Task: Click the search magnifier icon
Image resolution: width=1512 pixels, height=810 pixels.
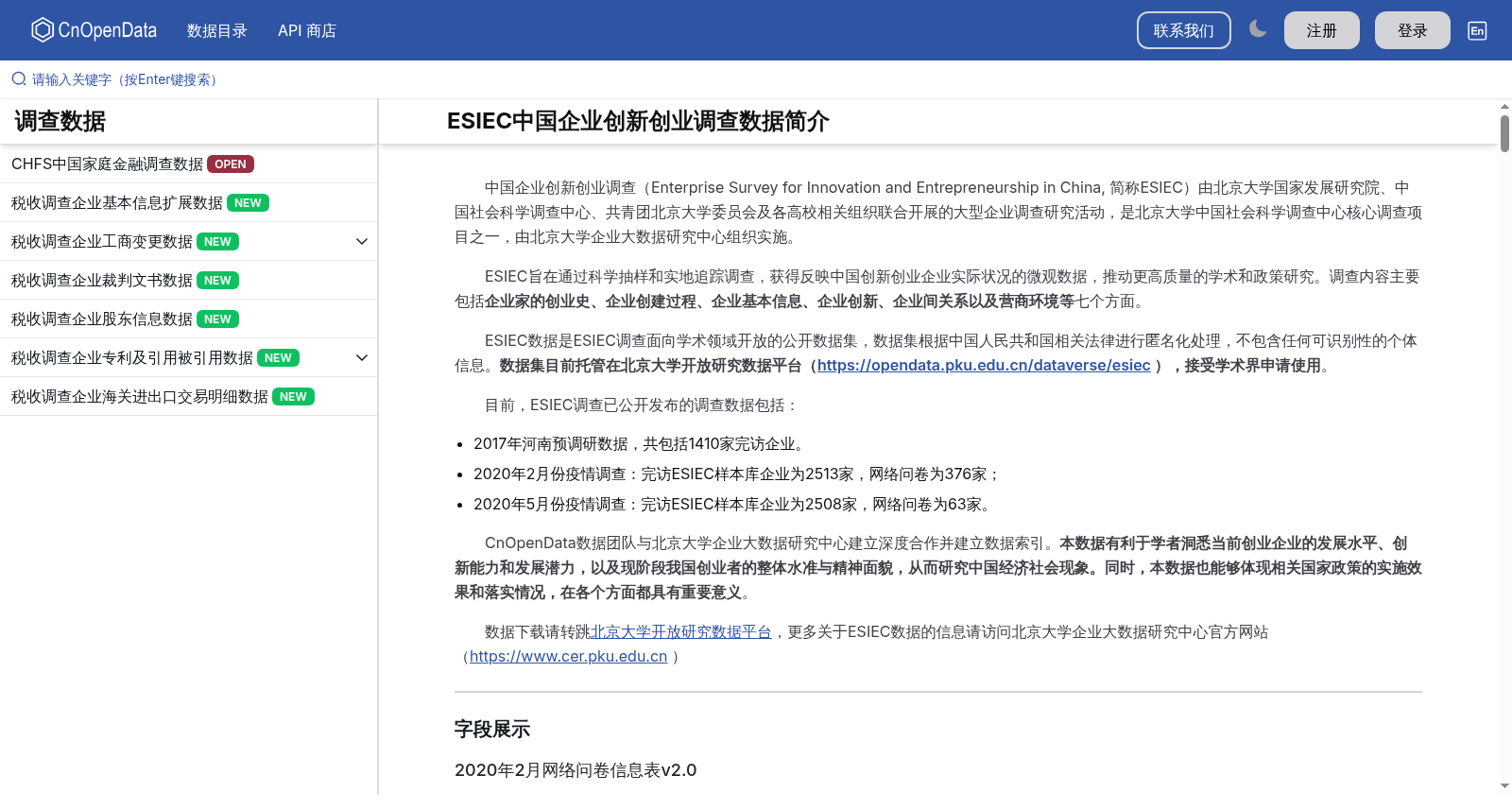Action: 18,79
